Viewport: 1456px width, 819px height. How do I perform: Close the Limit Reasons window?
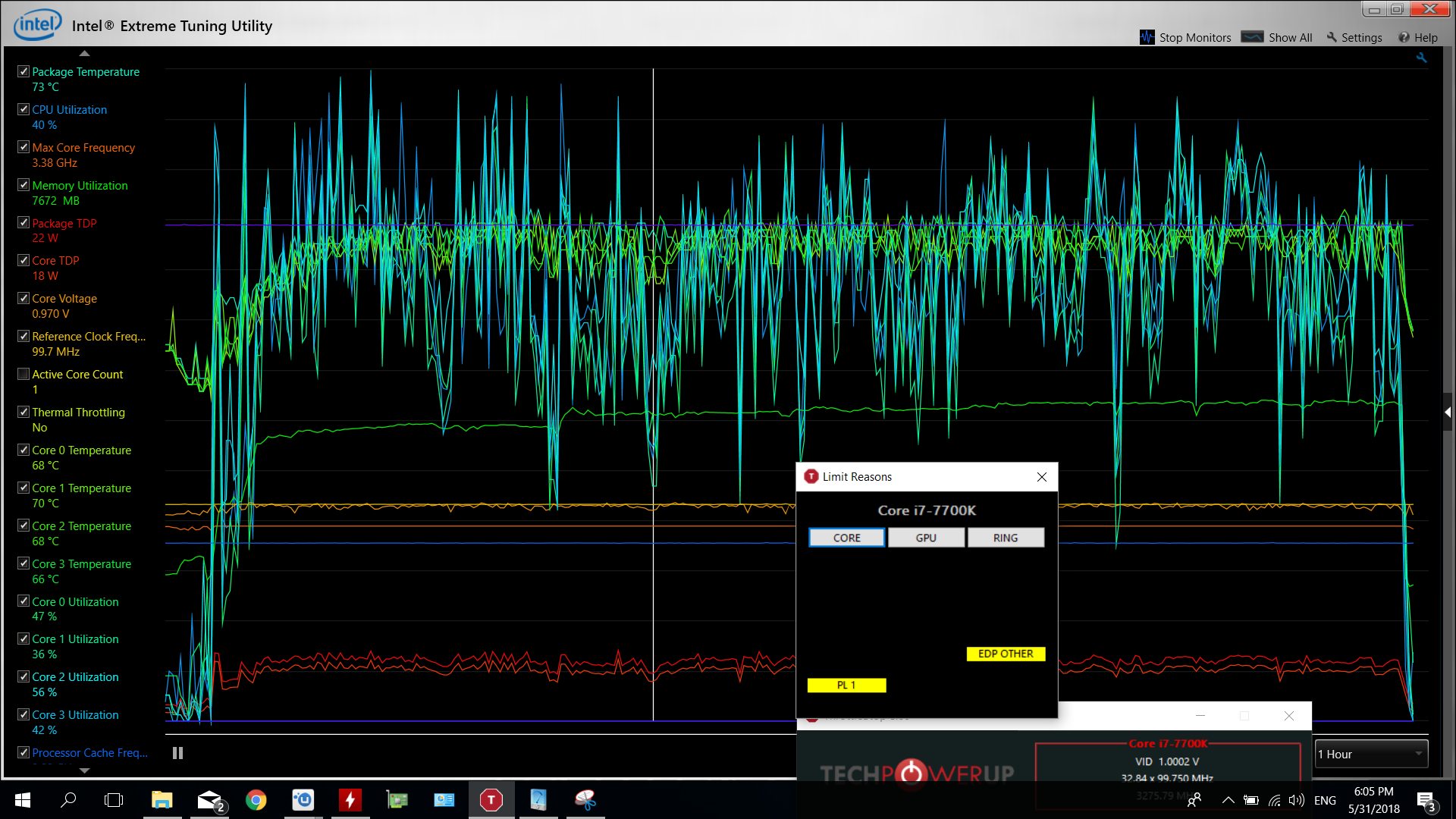1041,477
